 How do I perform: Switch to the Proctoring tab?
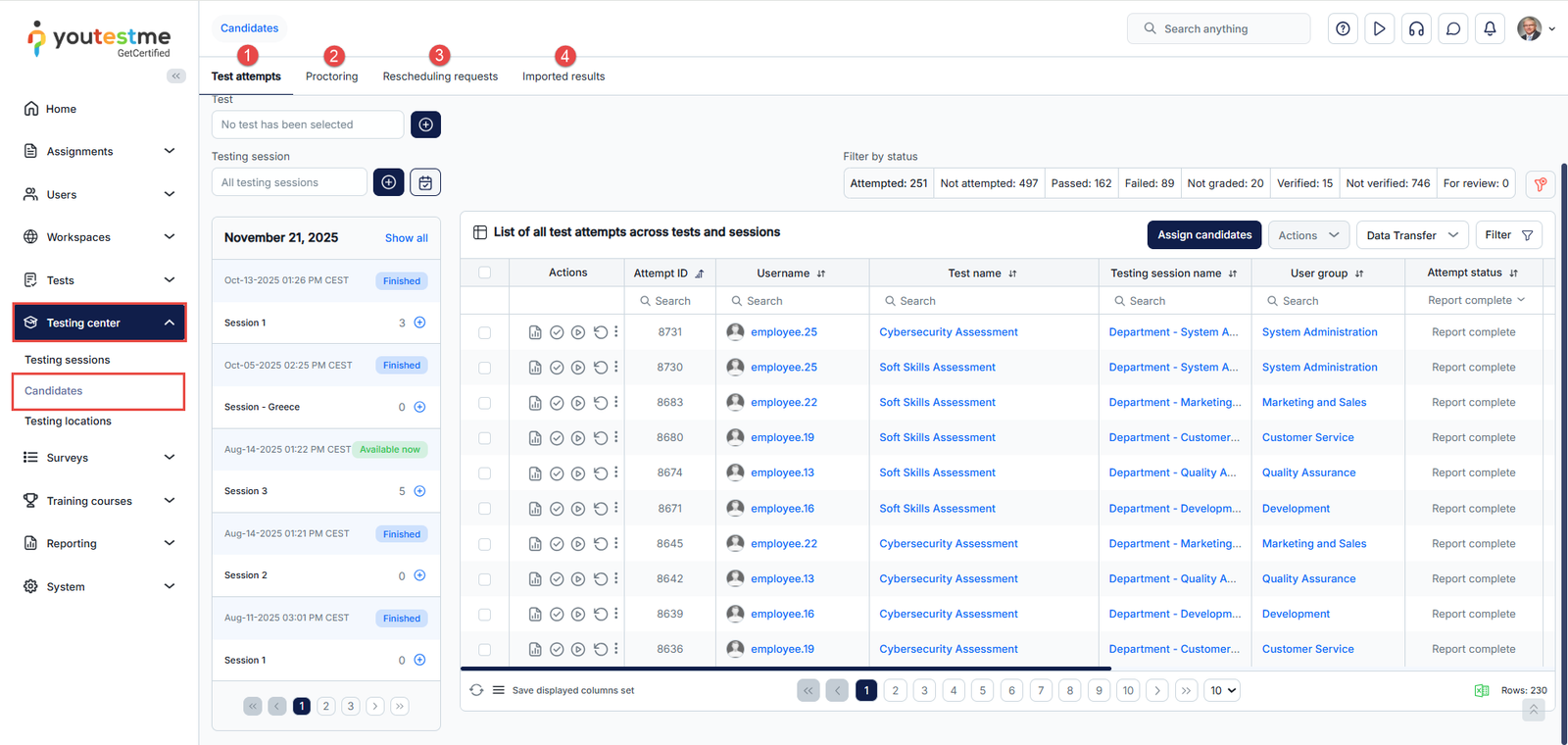[x=331, y=76]
